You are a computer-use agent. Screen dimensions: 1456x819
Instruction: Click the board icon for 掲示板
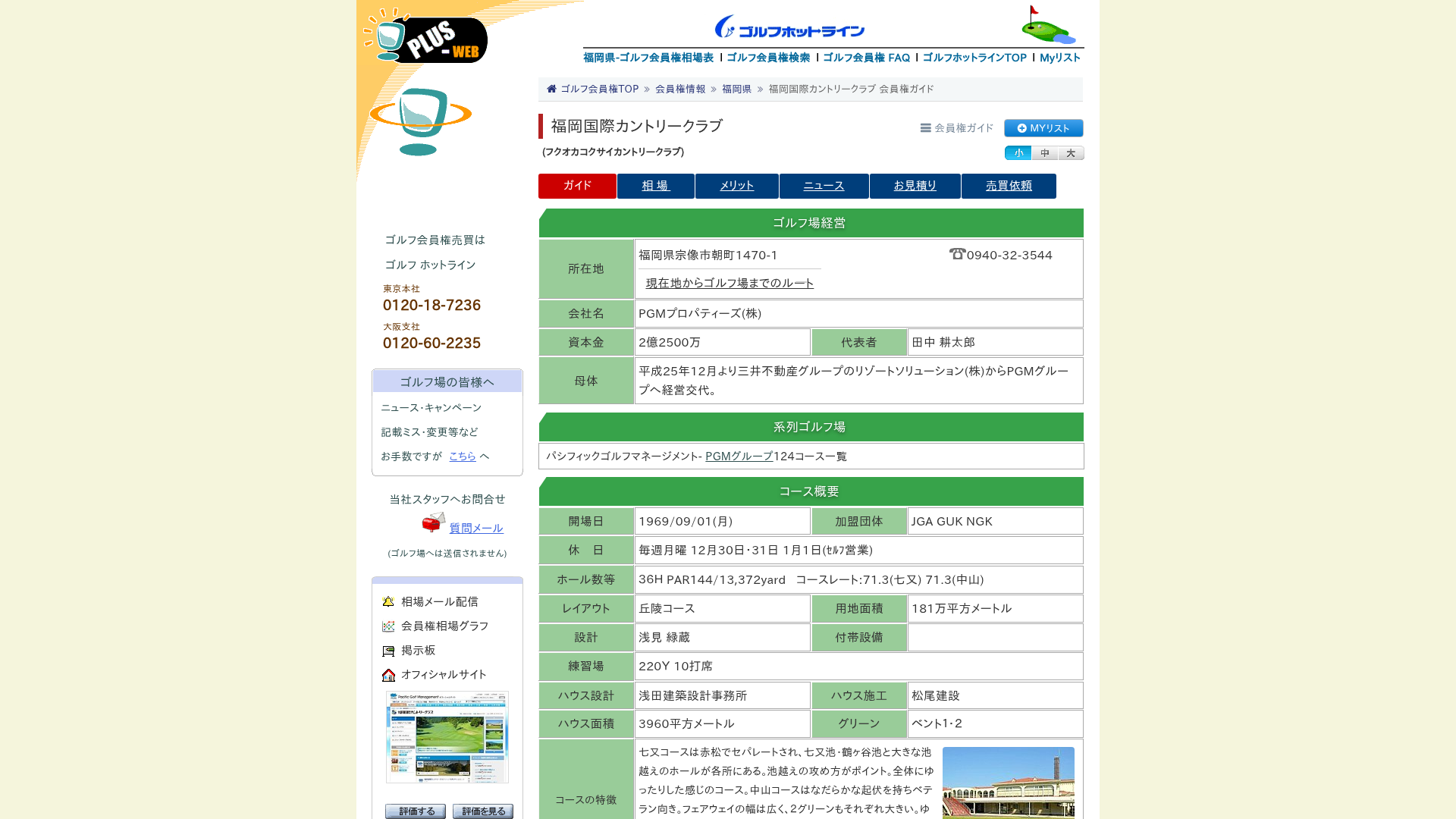388,651
